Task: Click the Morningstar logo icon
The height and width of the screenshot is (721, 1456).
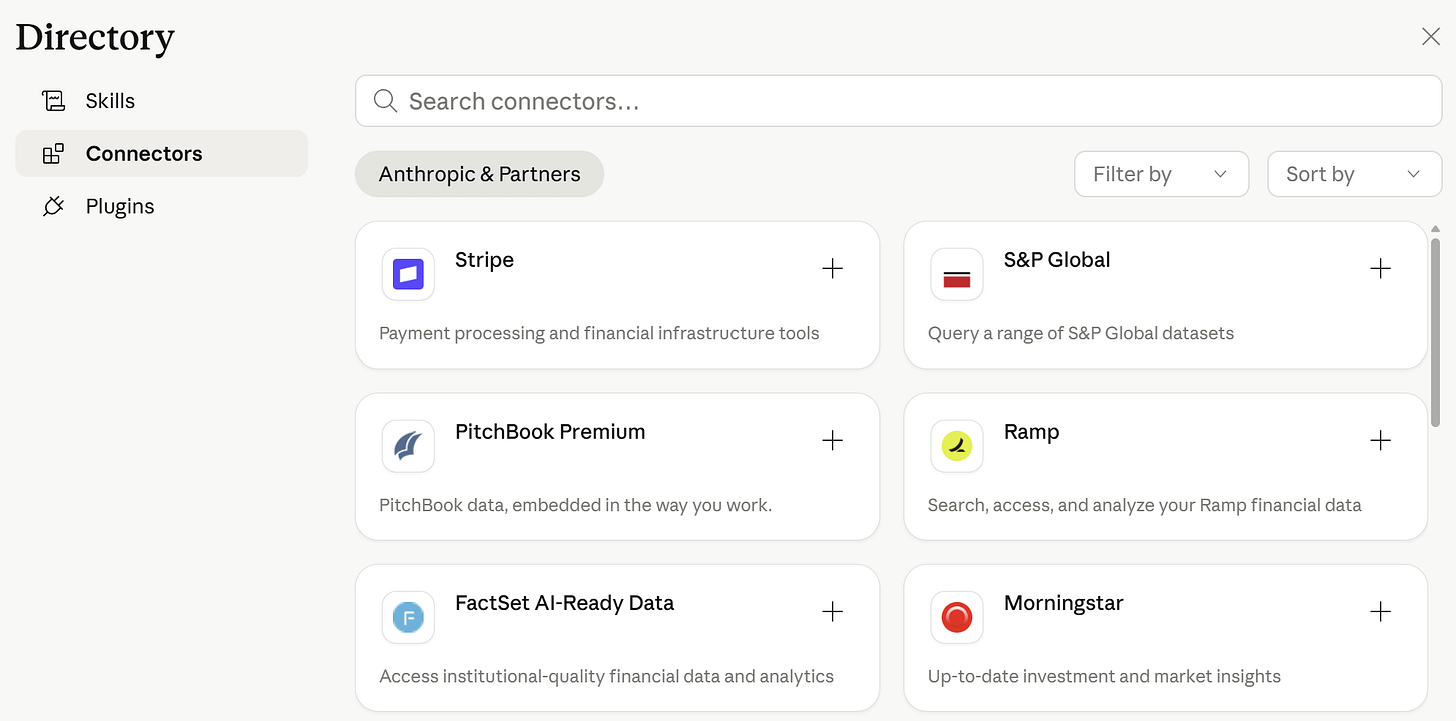Action: click(957, 617)
